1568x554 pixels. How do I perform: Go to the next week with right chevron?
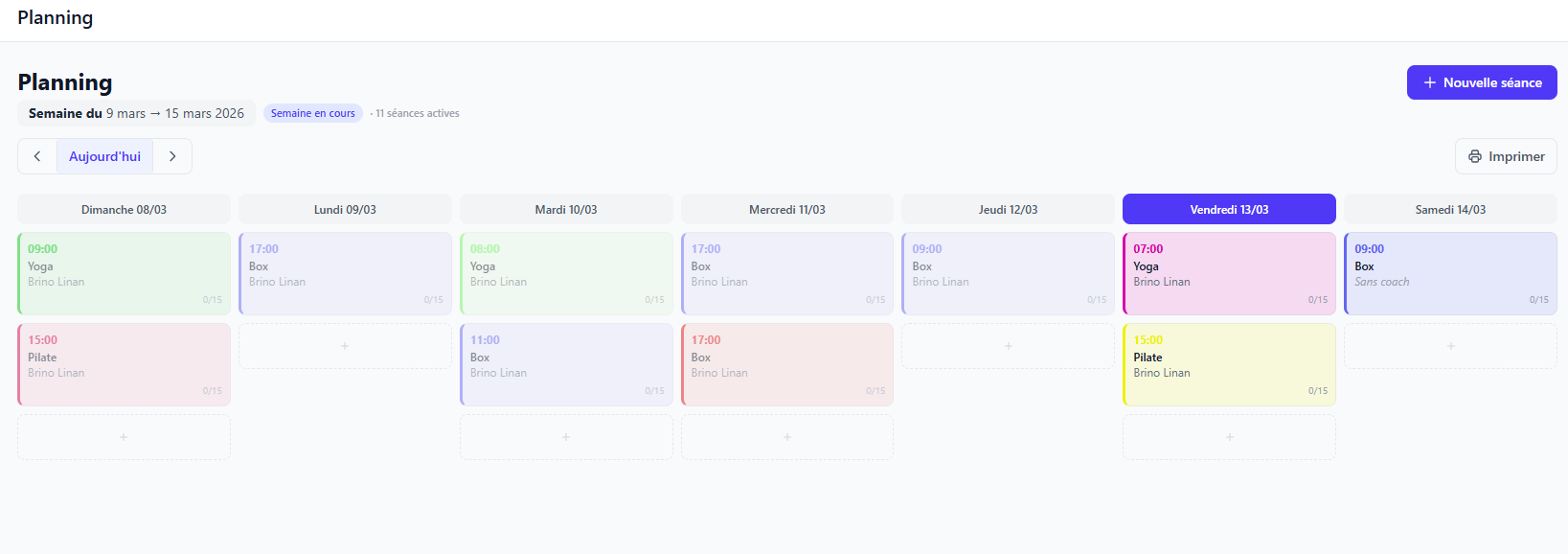click(172, 156)
